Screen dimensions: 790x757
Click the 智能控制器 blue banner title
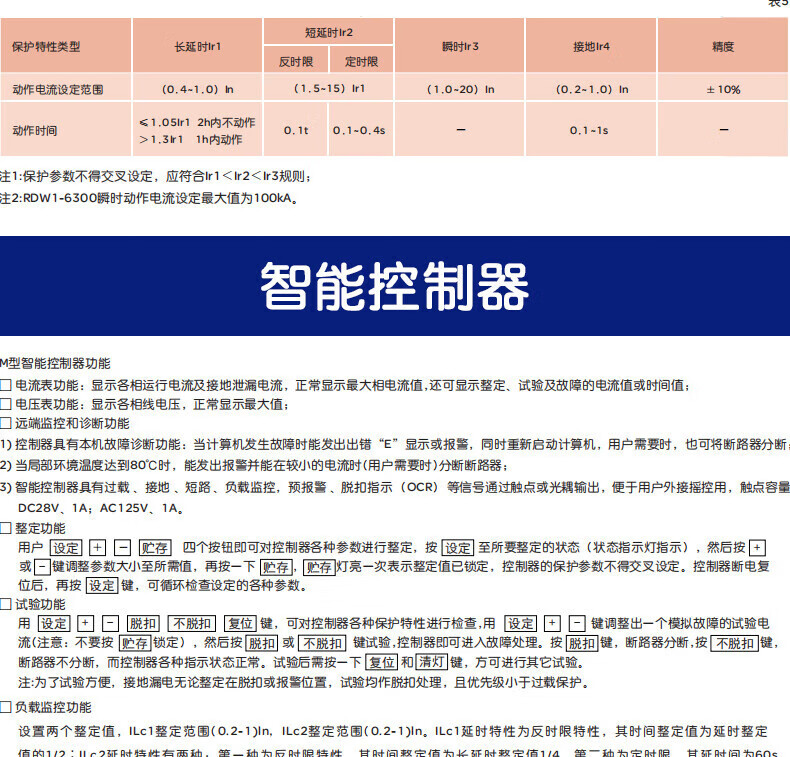click(x=394, y=287)
